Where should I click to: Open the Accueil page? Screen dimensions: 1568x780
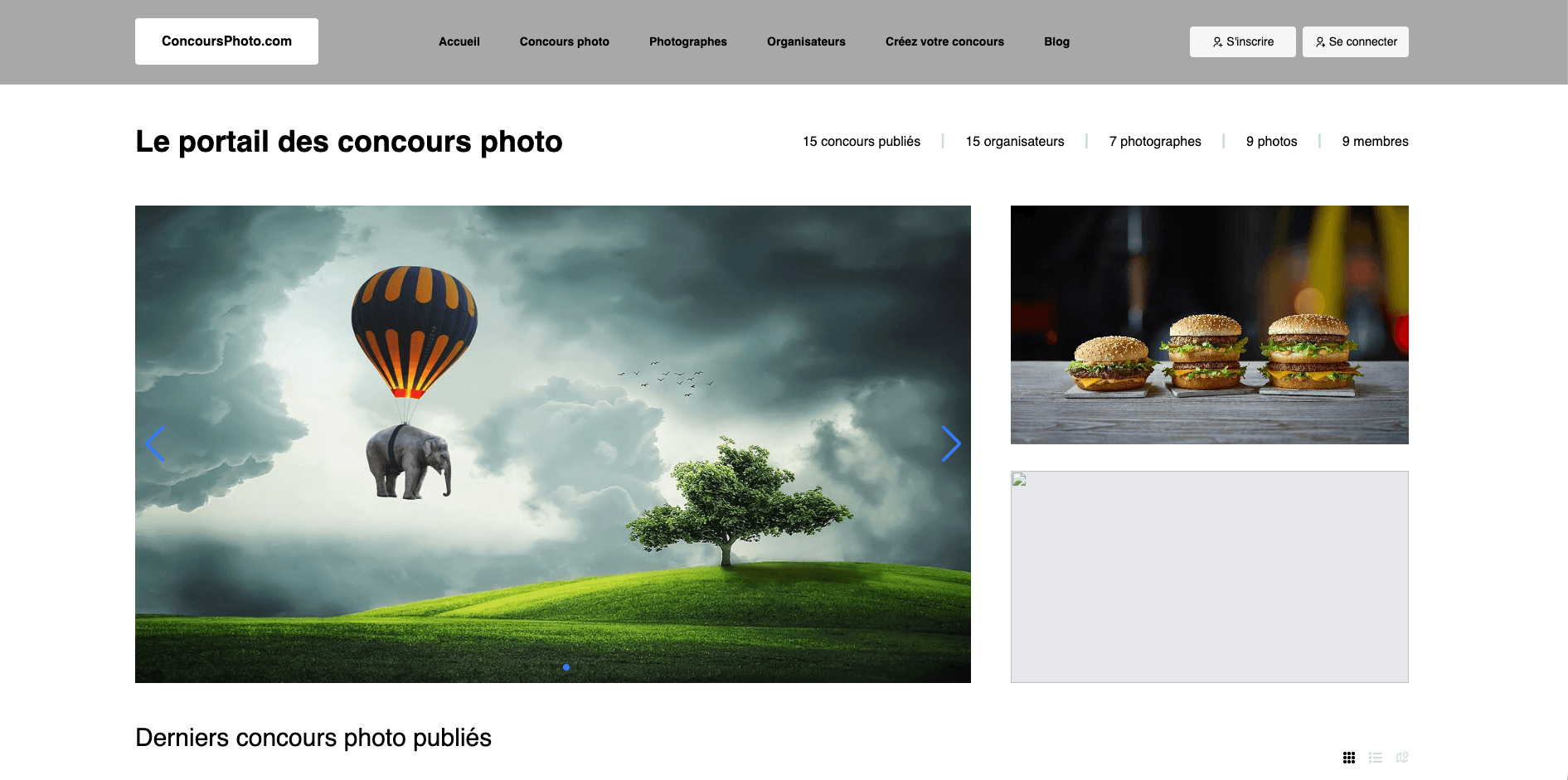click(x=459, y=41)
